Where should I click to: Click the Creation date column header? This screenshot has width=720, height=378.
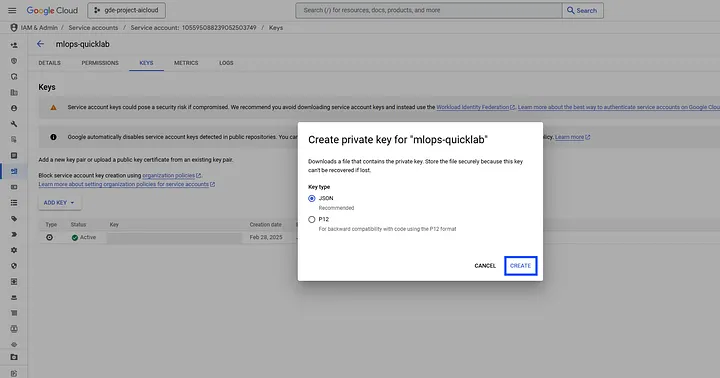coord(265,225)
